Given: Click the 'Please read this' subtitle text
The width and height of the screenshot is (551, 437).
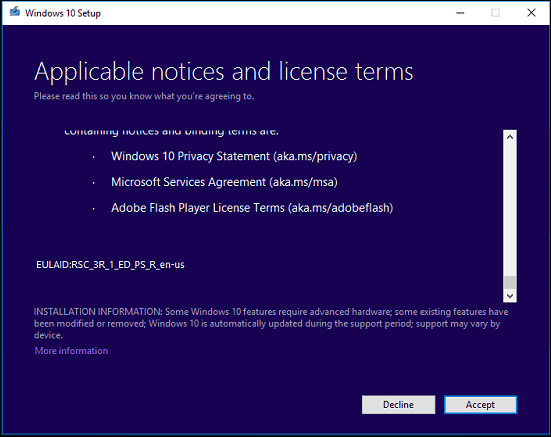Looking at the screenshot, I should (x=144, y=96).
